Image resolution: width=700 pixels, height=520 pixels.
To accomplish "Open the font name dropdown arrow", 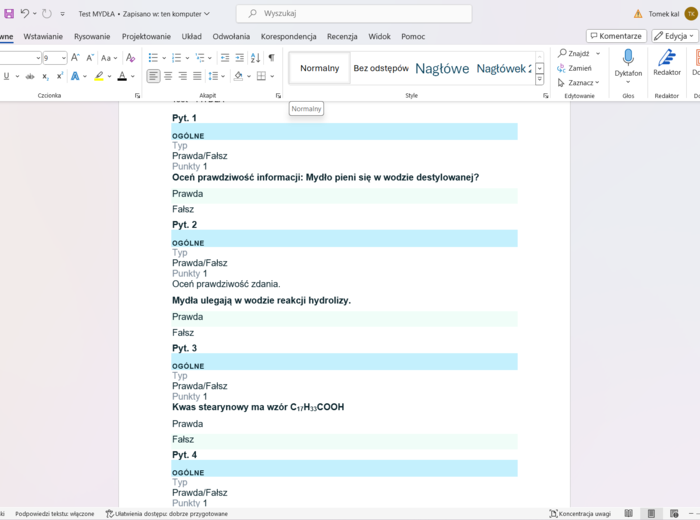I will (38, 58).
